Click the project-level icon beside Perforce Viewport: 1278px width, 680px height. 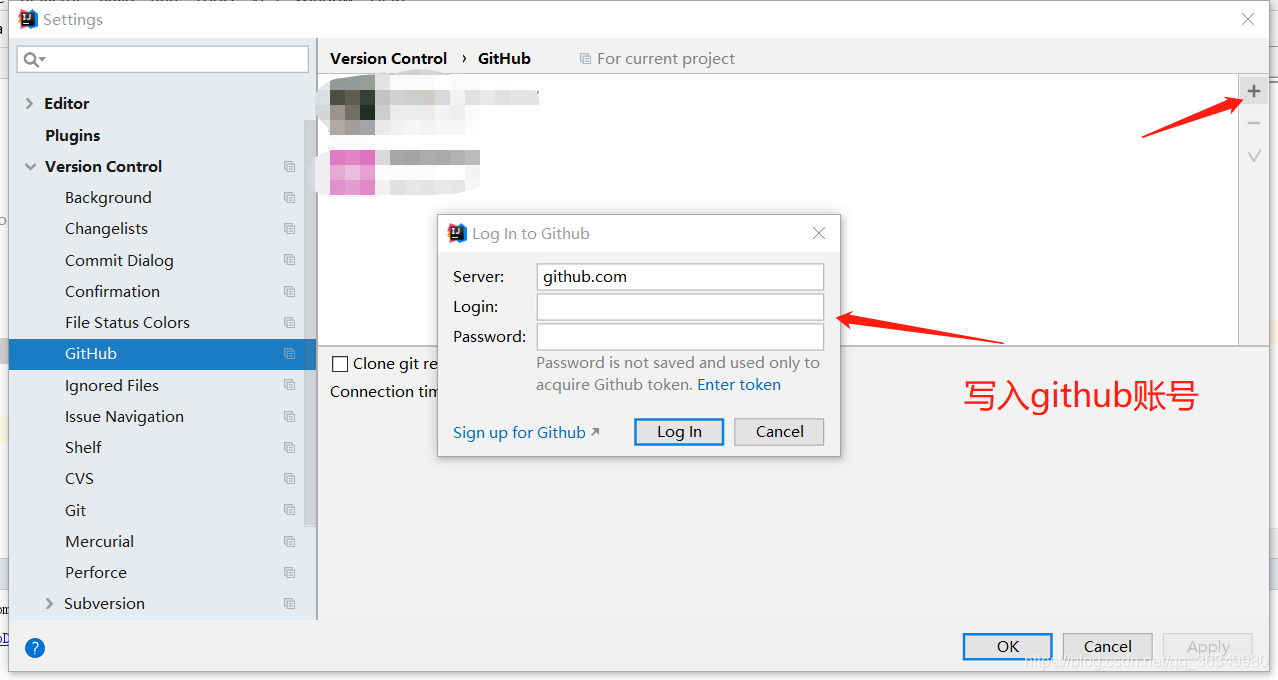click(289, 573)
